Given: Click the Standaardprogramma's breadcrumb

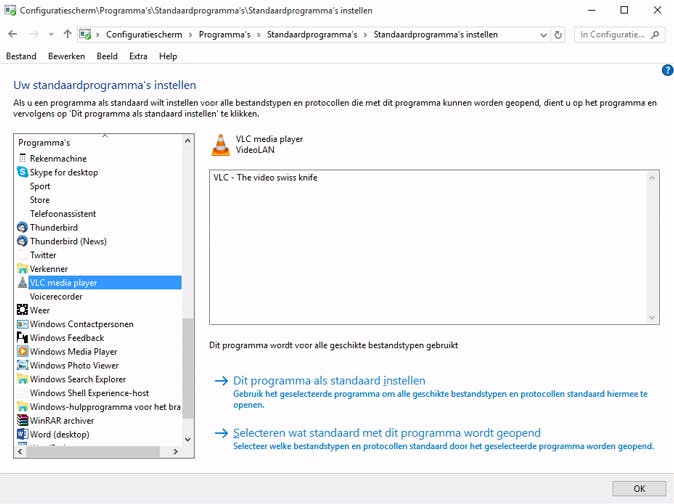Looking at the screenshot, I should [312, 35].
